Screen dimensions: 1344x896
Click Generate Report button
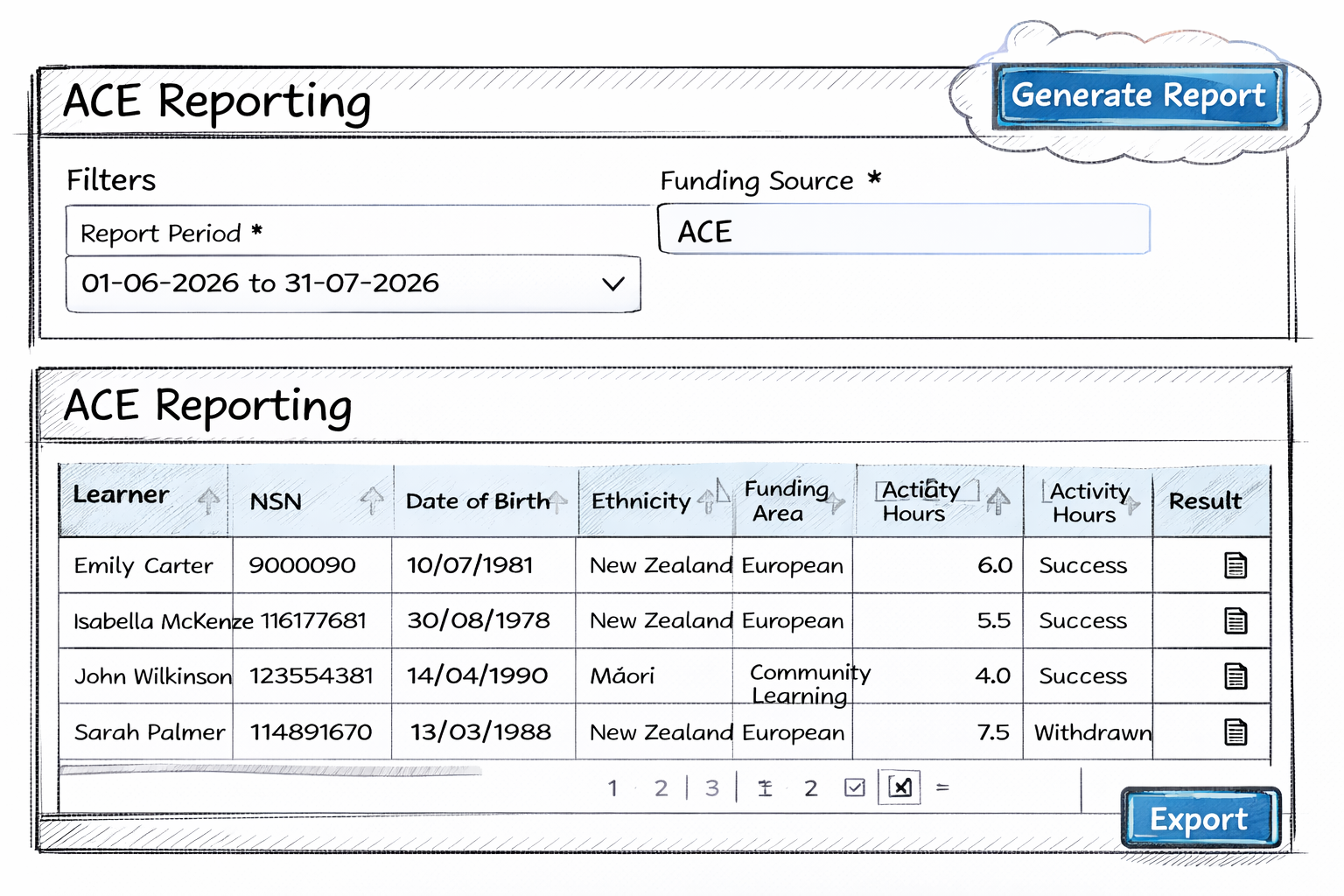pyautogui.click(x=1139, y=95)
